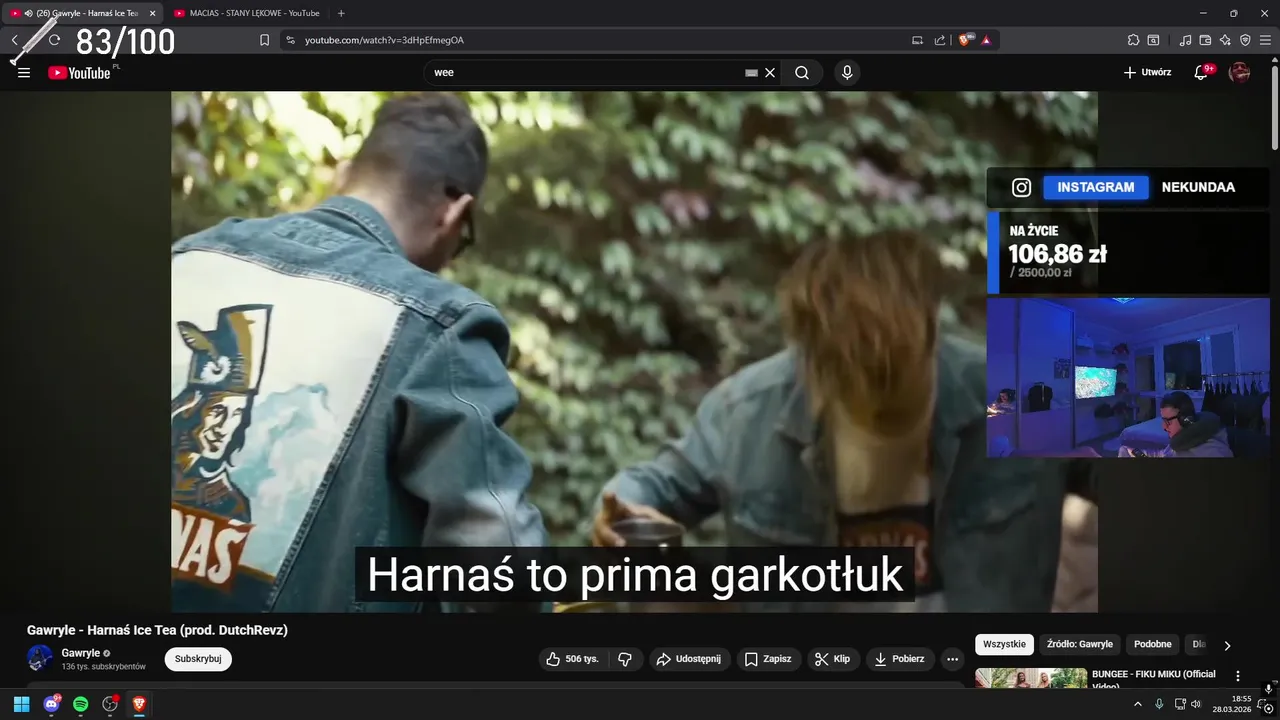
Task: Open a new browser tab with plus
Action: click(341, 13)
